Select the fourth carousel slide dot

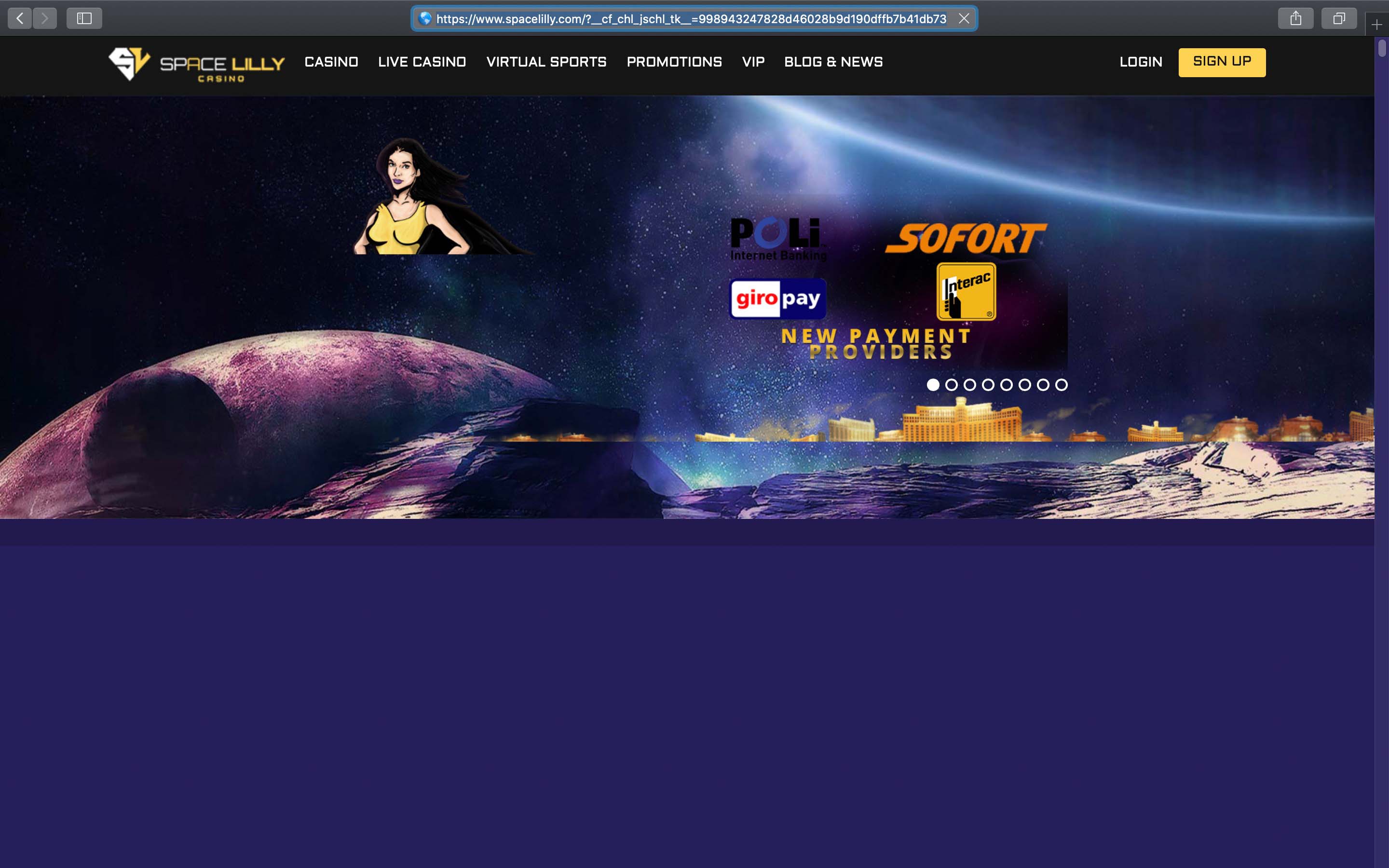point(988,385)
